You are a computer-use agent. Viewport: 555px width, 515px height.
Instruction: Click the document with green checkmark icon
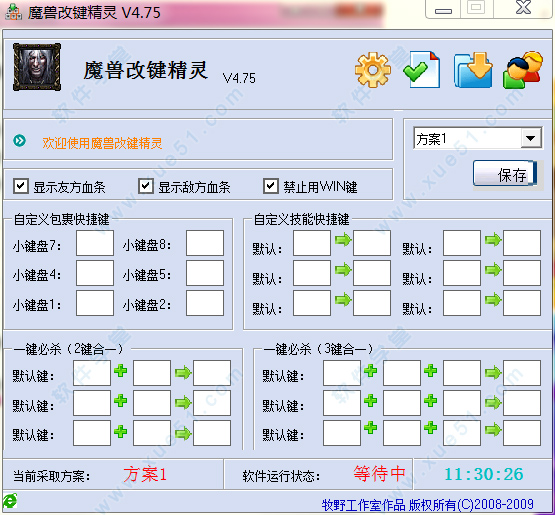[x=422, y=70]
